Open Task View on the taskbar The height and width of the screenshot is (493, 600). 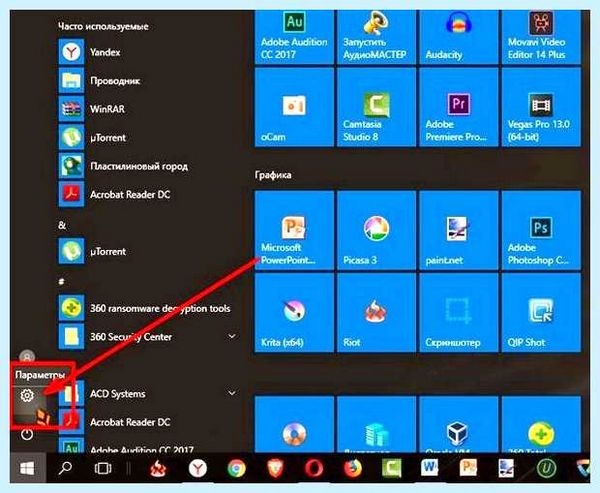[103, 468]
